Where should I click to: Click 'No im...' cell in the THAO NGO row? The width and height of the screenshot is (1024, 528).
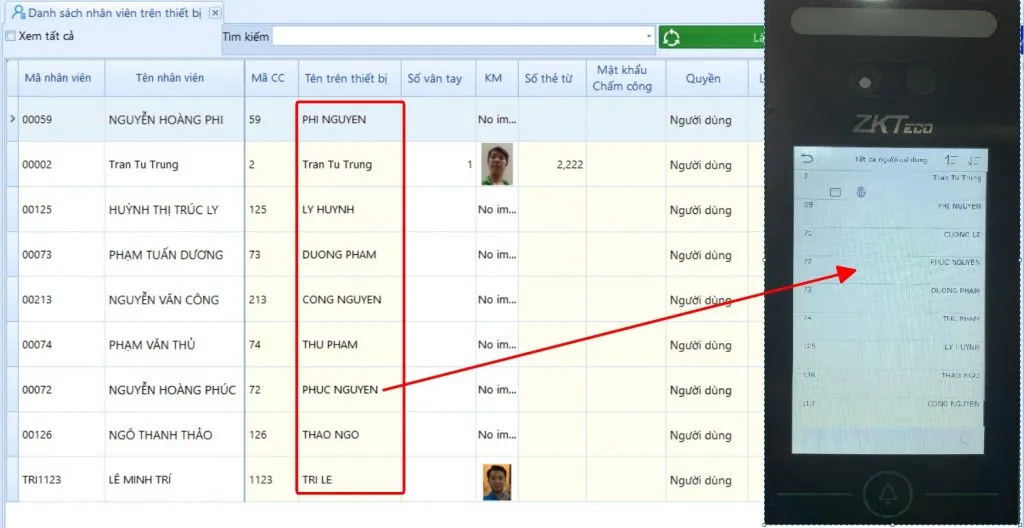497,435
